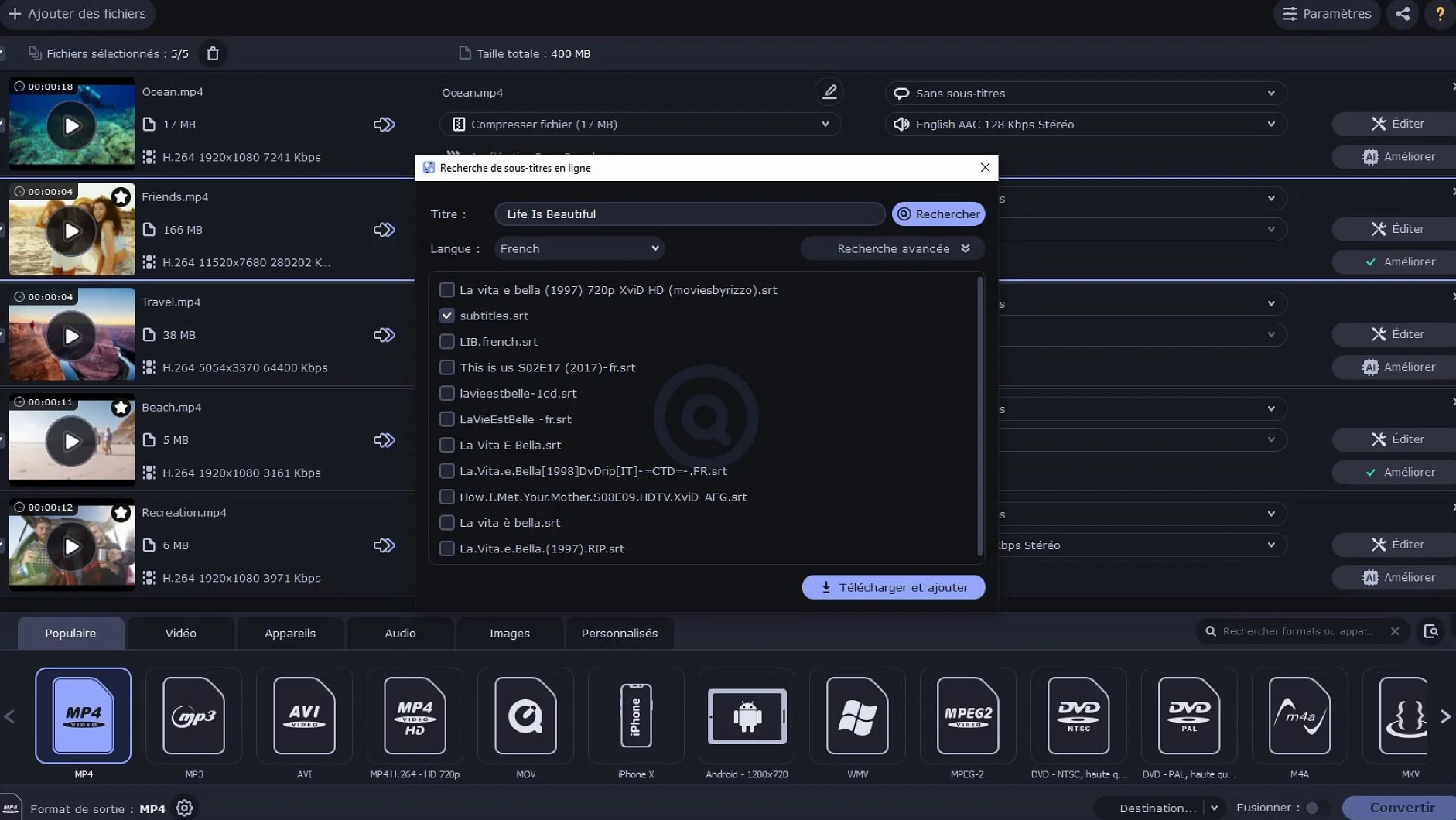Open English AAC 128 Kbps audio dropdown

1086,124
